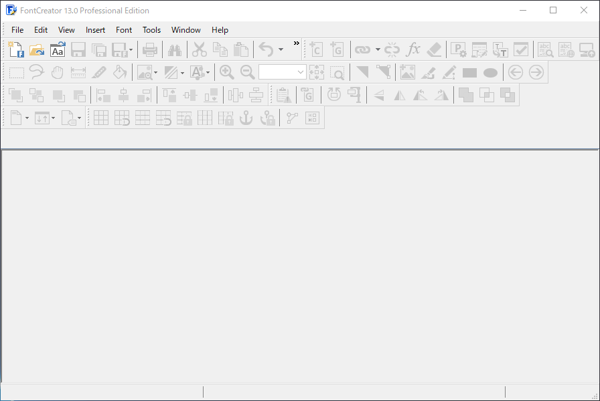Click the checkmark validate icon
This screenshot has height=401, width=600.
(521, 50)
